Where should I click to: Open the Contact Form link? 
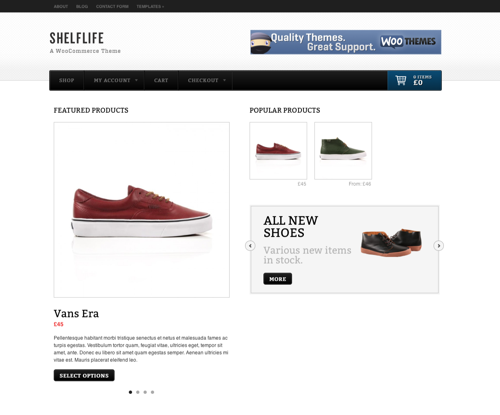pos(112,6)
